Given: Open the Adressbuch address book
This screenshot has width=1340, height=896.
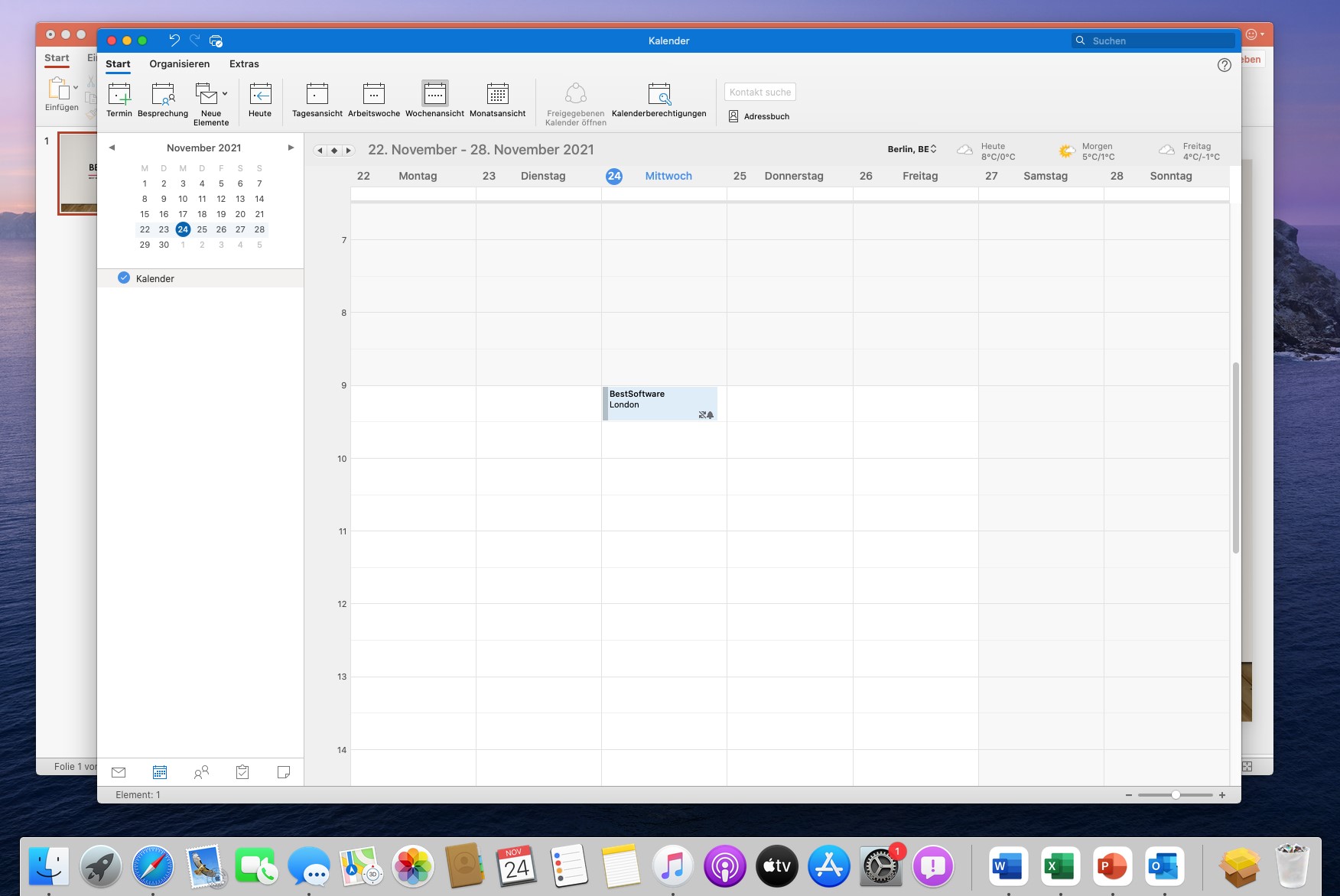Looking at the screenshot, I should tap(759, 116).
